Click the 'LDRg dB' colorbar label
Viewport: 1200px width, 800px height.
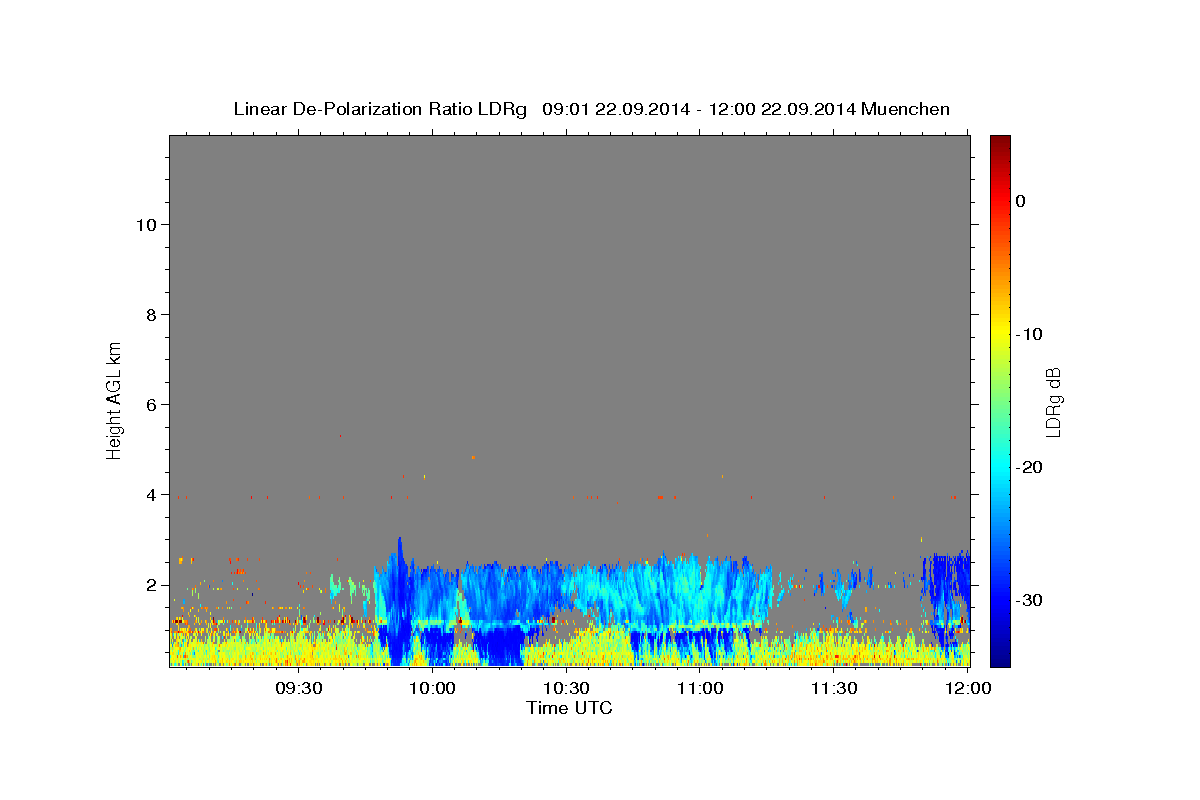1053,401
